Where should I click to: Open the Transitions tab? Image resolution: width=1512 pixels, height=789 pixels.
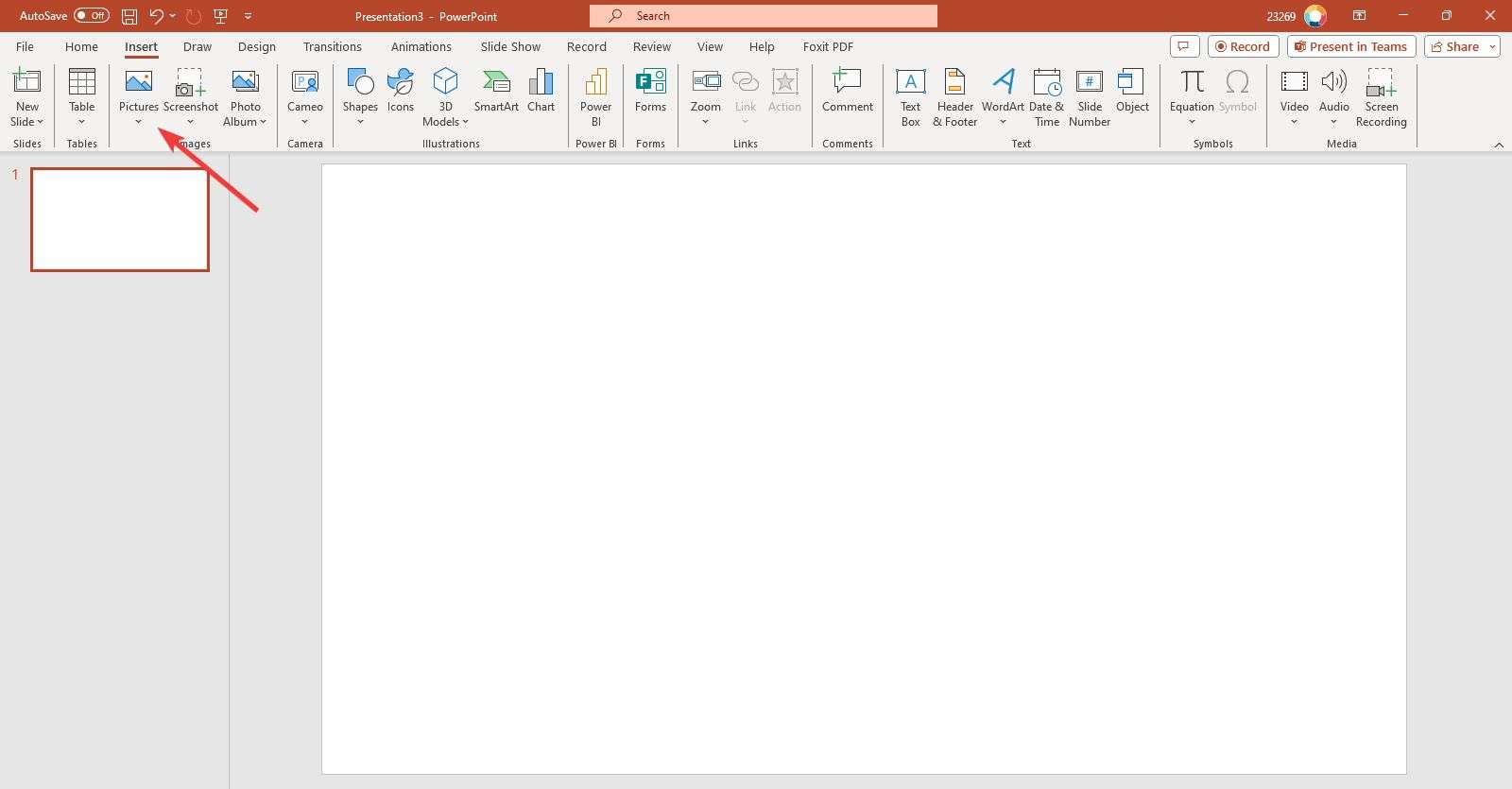pos(332,46)
